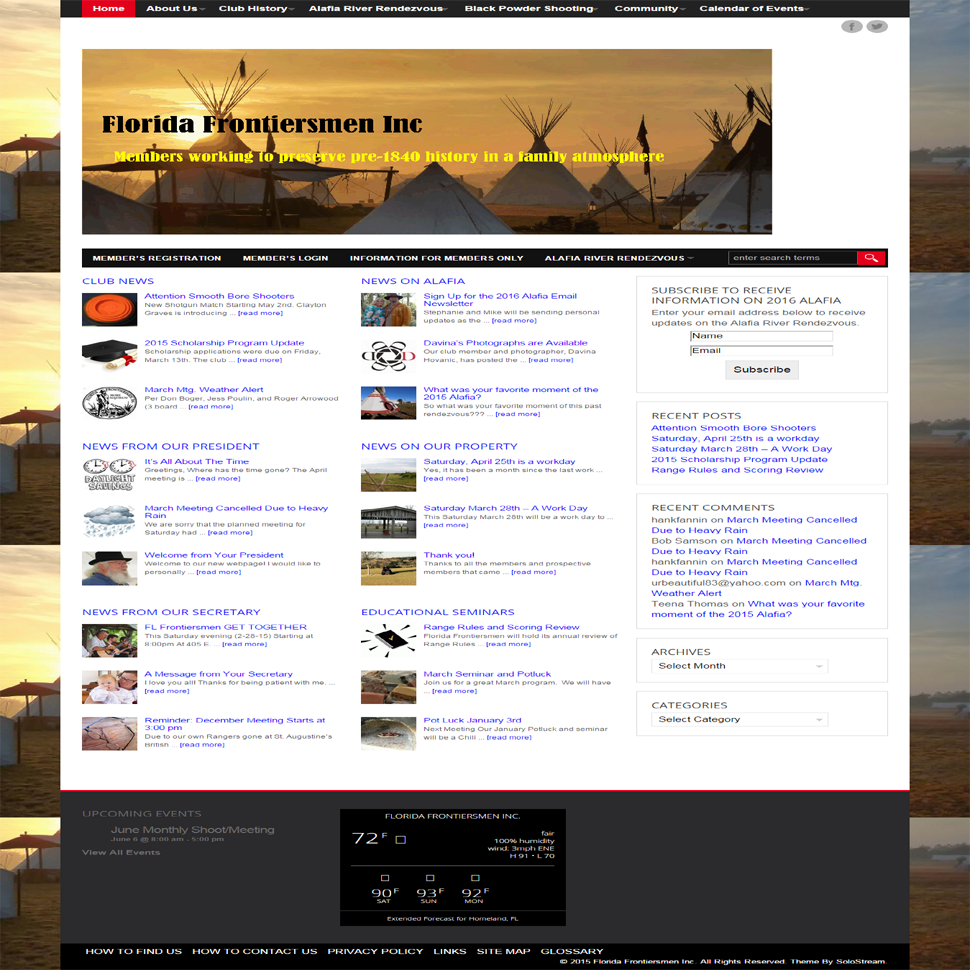Open the club seal thumbnail for Weather Alert

pos(109,403)
